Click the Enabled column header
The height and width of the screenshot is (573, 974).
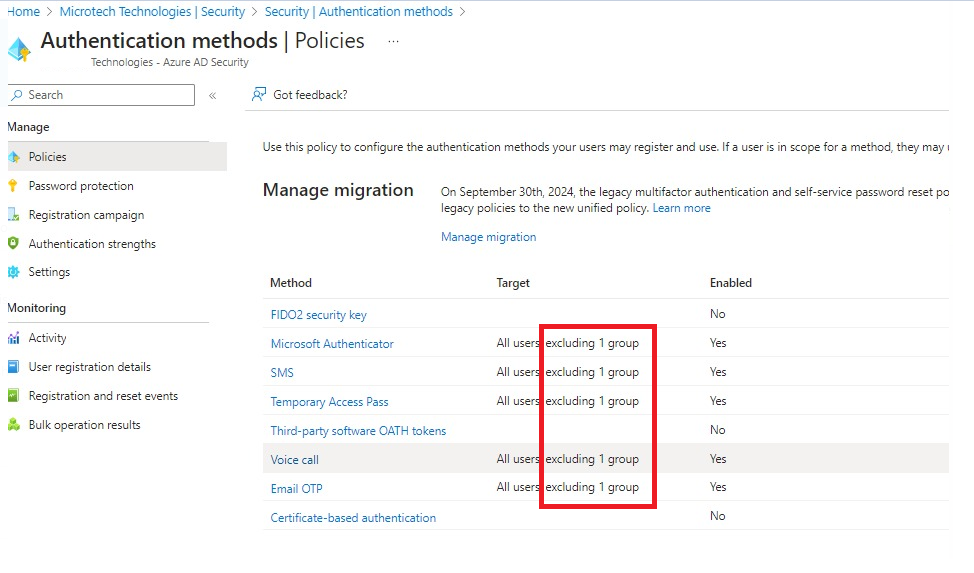pyautogui.click(x=730, y=283)
